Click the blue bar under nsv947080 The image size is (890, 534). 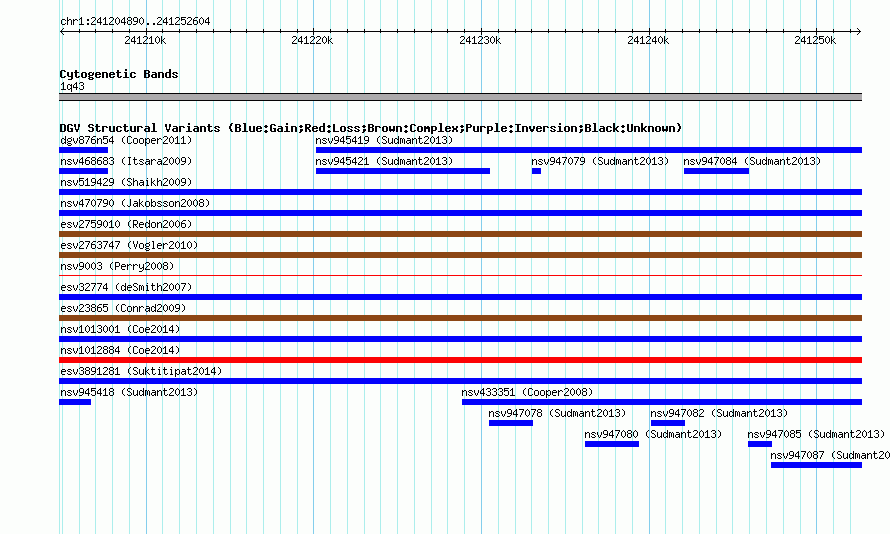coord(612,444)
